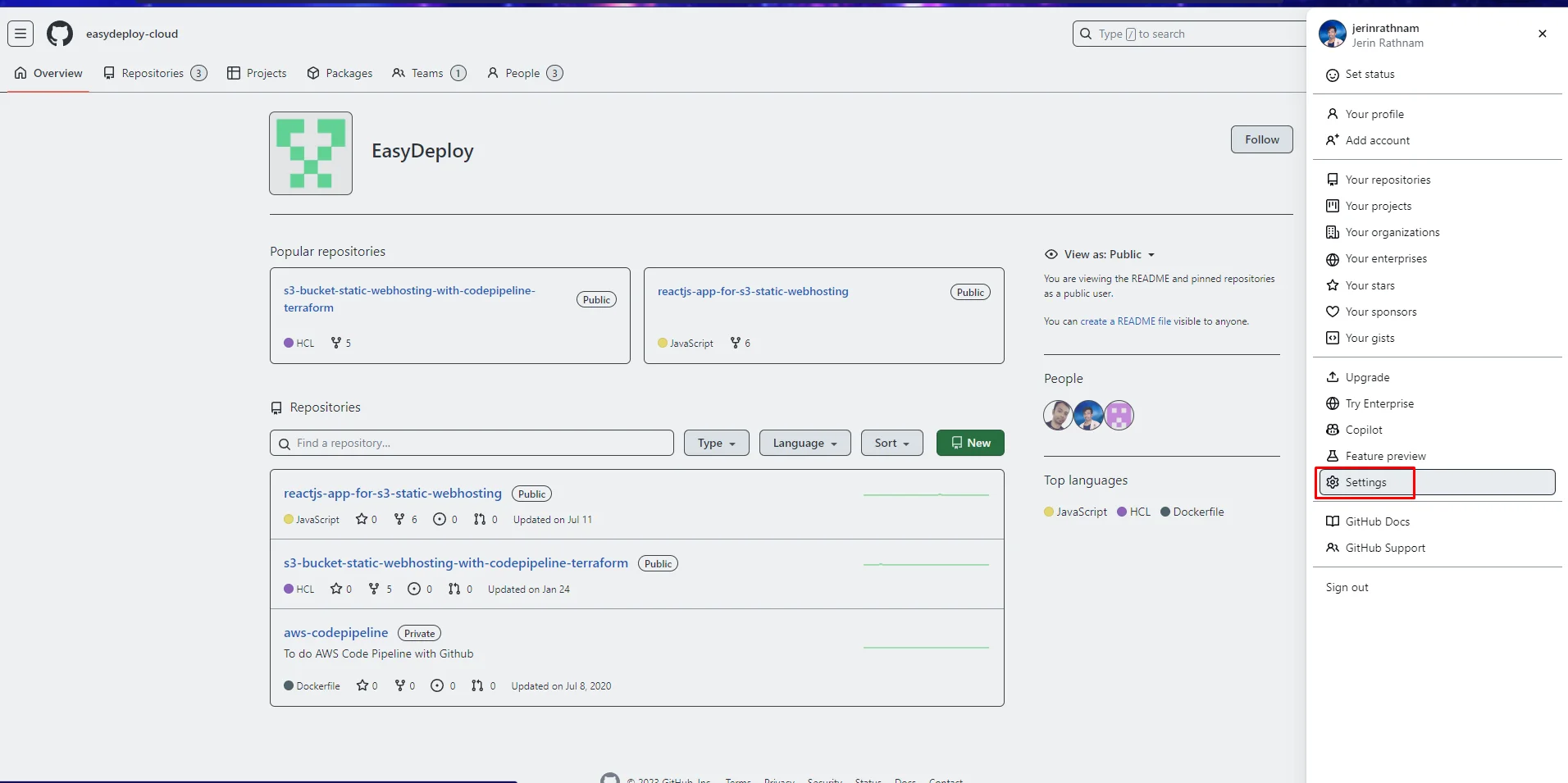The height and width of the screenshot is (783, 1568).
Task: Click the activity sparkline of the aws-codepipeline row
Action: (x=926, y=647)
